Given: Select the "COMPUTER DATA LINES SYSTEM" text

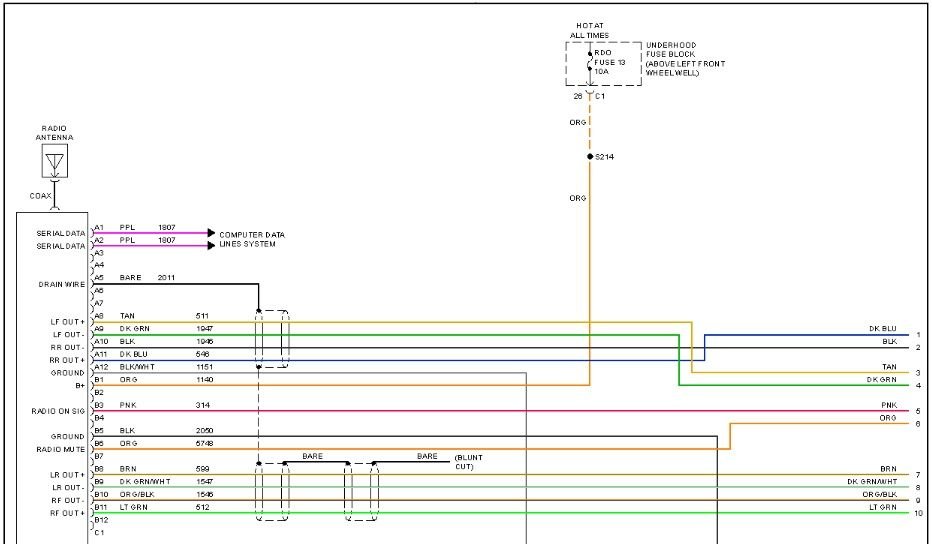Looking at the screenshot, I should click(245, 239).
